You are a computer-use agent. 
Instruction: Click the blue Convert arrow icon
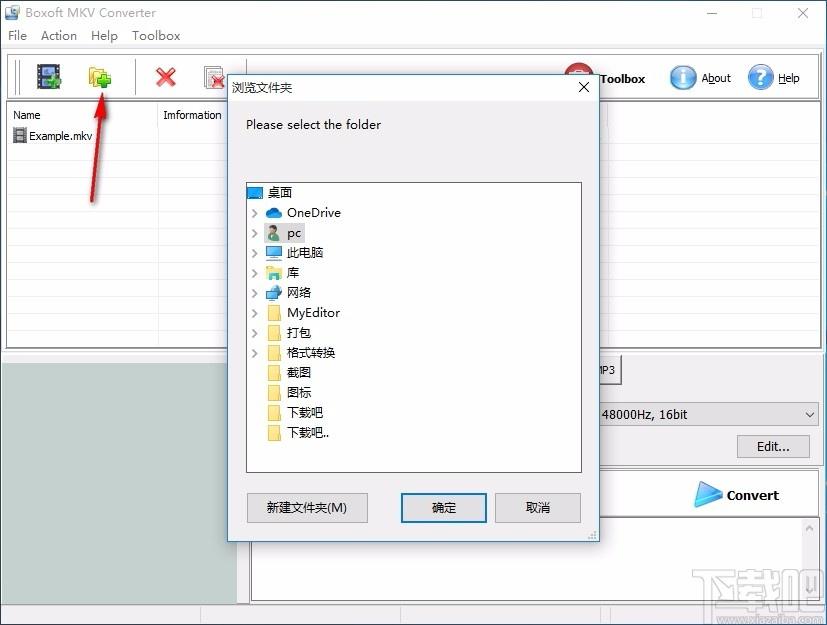(707, 495)
